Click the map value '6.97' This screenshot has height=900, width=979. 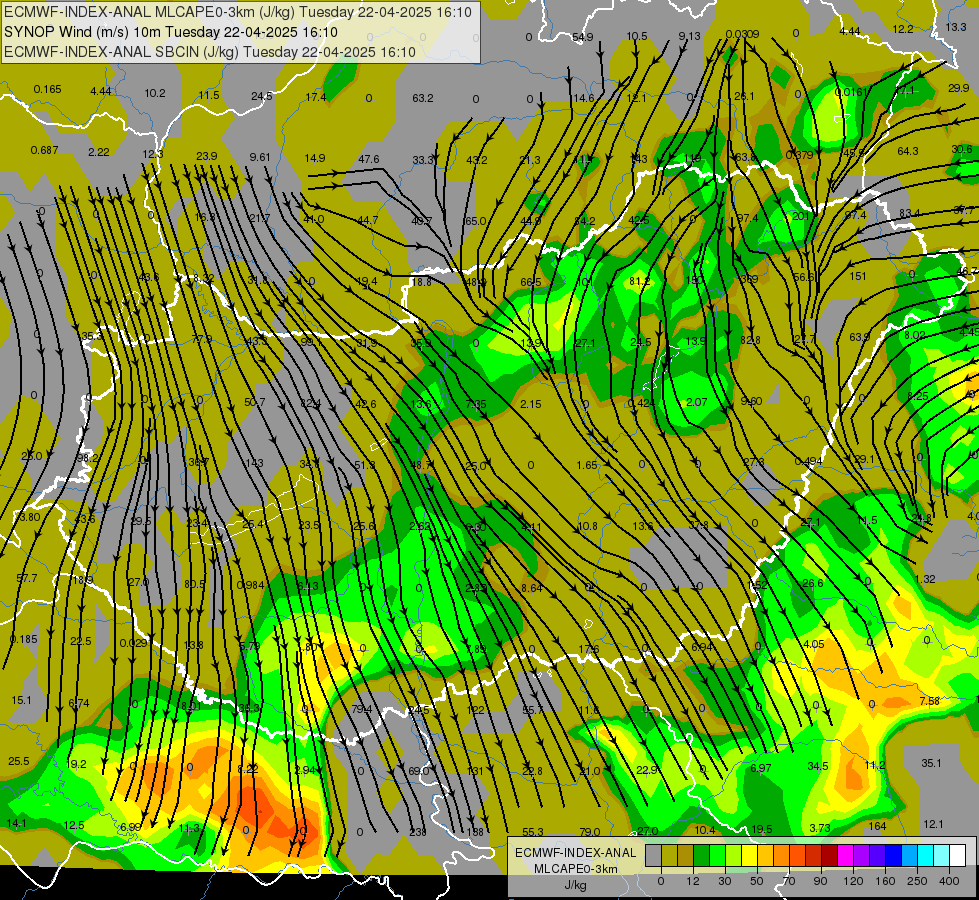(760, 768)
